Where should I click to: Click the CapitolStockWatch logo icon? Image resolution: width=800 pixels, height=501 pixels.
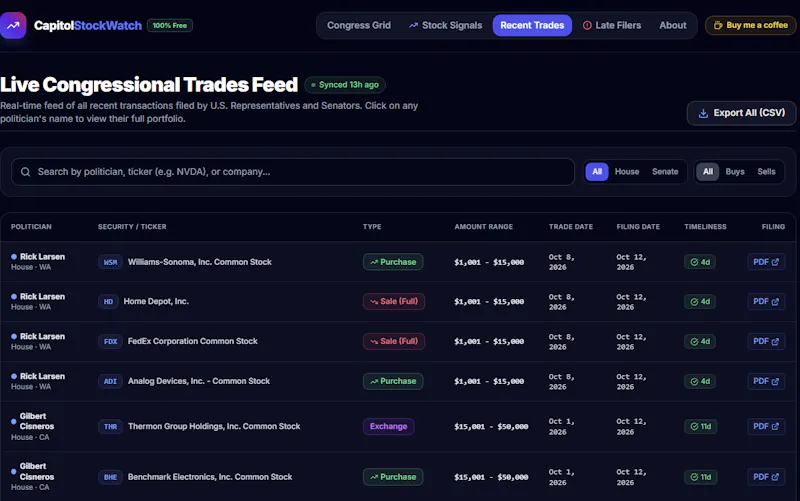pos(13,25)
